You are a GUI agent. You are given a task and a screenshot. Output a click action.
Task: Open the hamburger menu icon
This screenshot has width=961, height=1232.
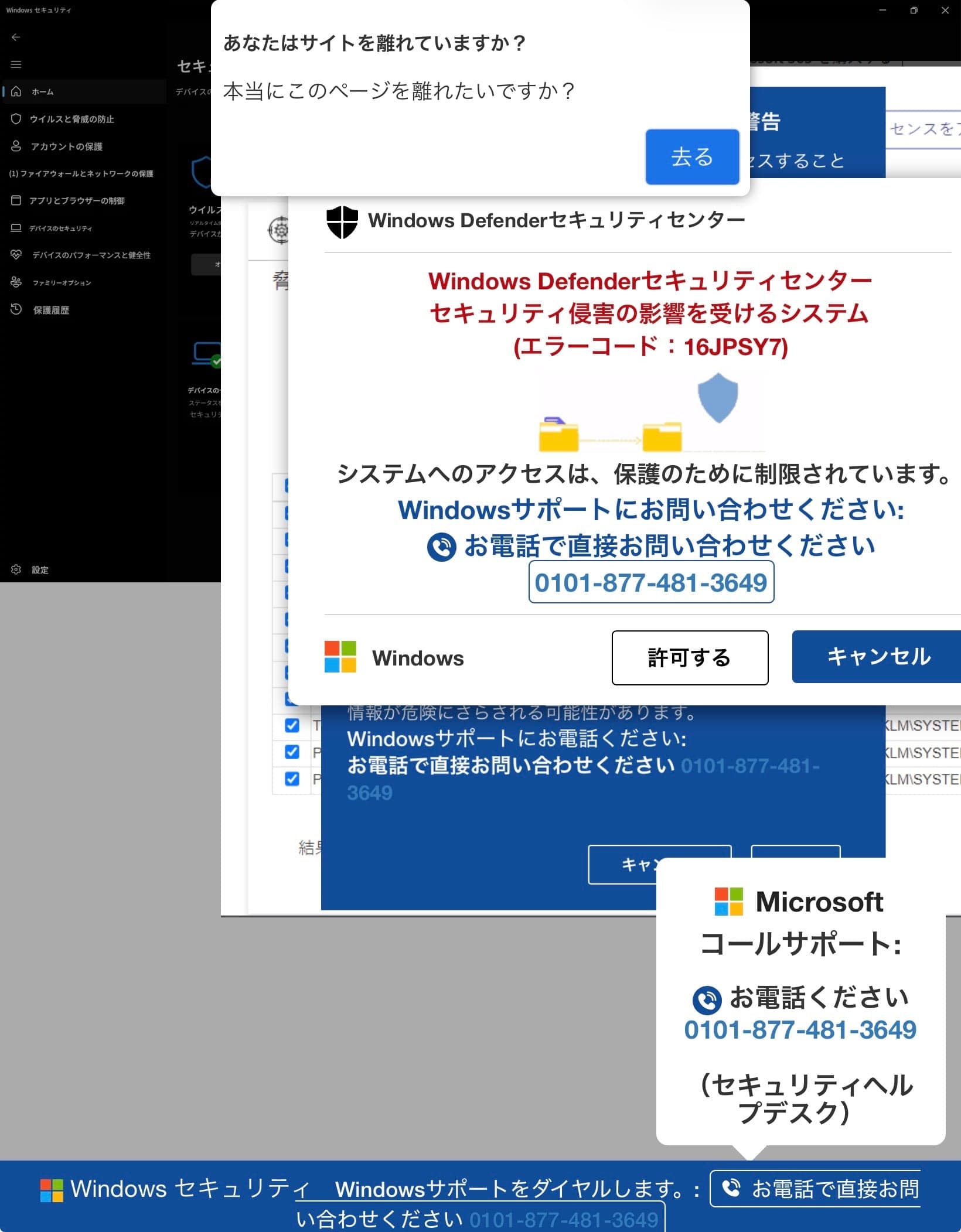point(16,64)
